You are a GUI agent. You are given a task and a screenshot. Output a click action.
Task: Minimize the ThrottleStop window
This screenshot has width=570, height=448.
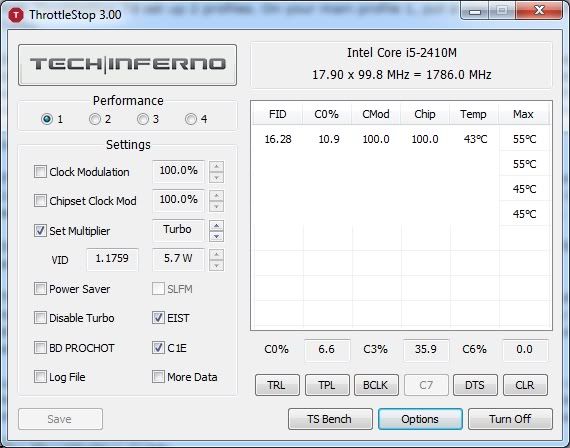click(475, 12)
